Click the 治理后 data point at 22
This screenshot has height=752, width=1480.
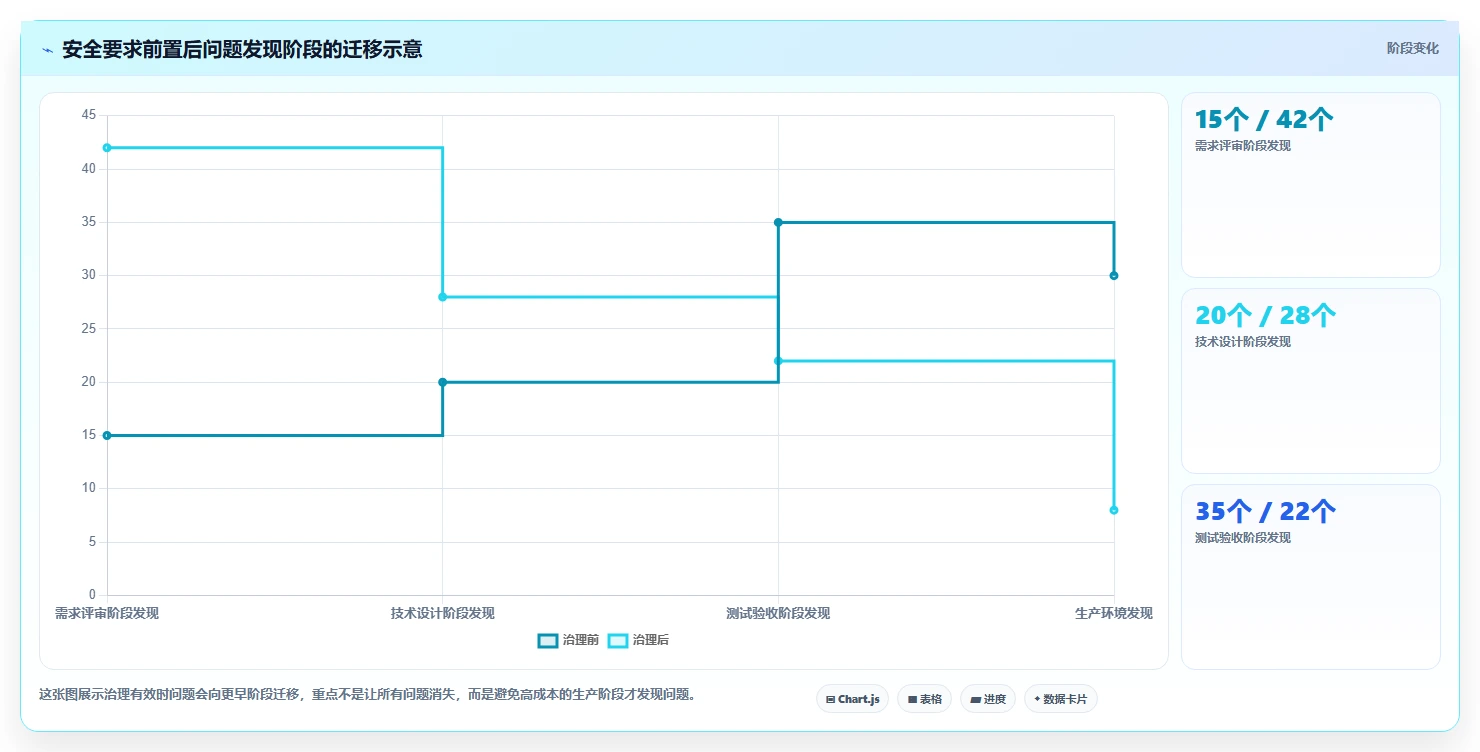[x=778, y=361]
